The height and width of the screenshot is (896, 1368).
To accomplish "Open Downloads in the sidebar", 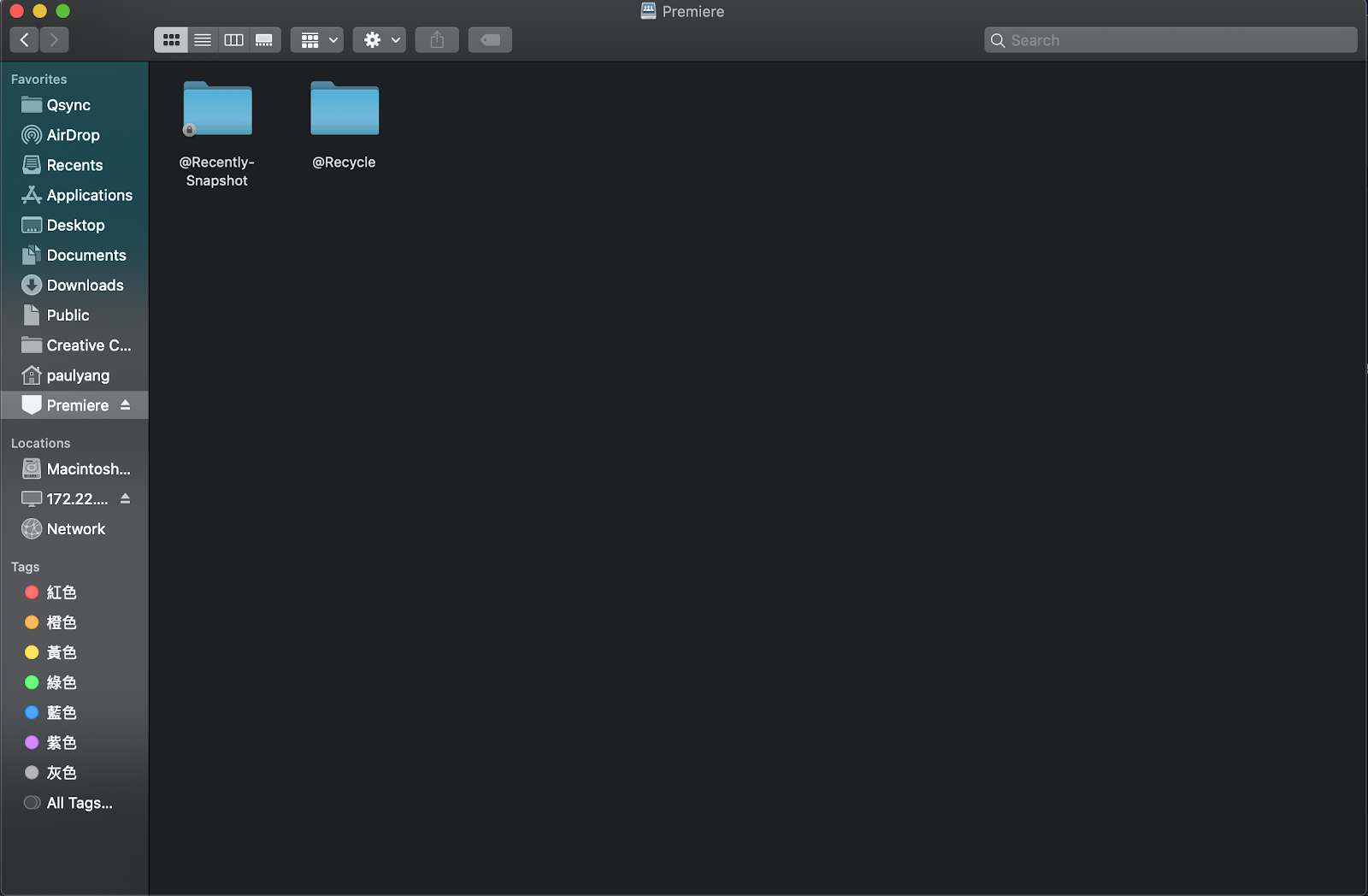I will pos(85,286).
